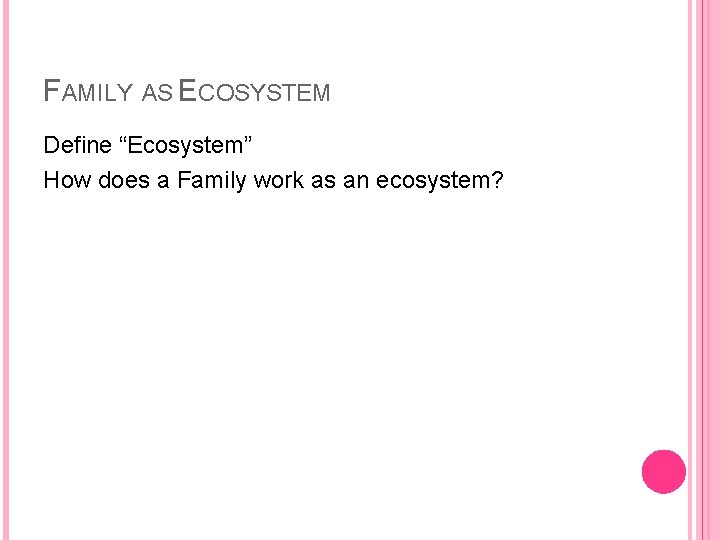Click the pink vertical border on left edge
This screenshot has width=720, height=540.
pyautogui.click(x=6, y=270)
